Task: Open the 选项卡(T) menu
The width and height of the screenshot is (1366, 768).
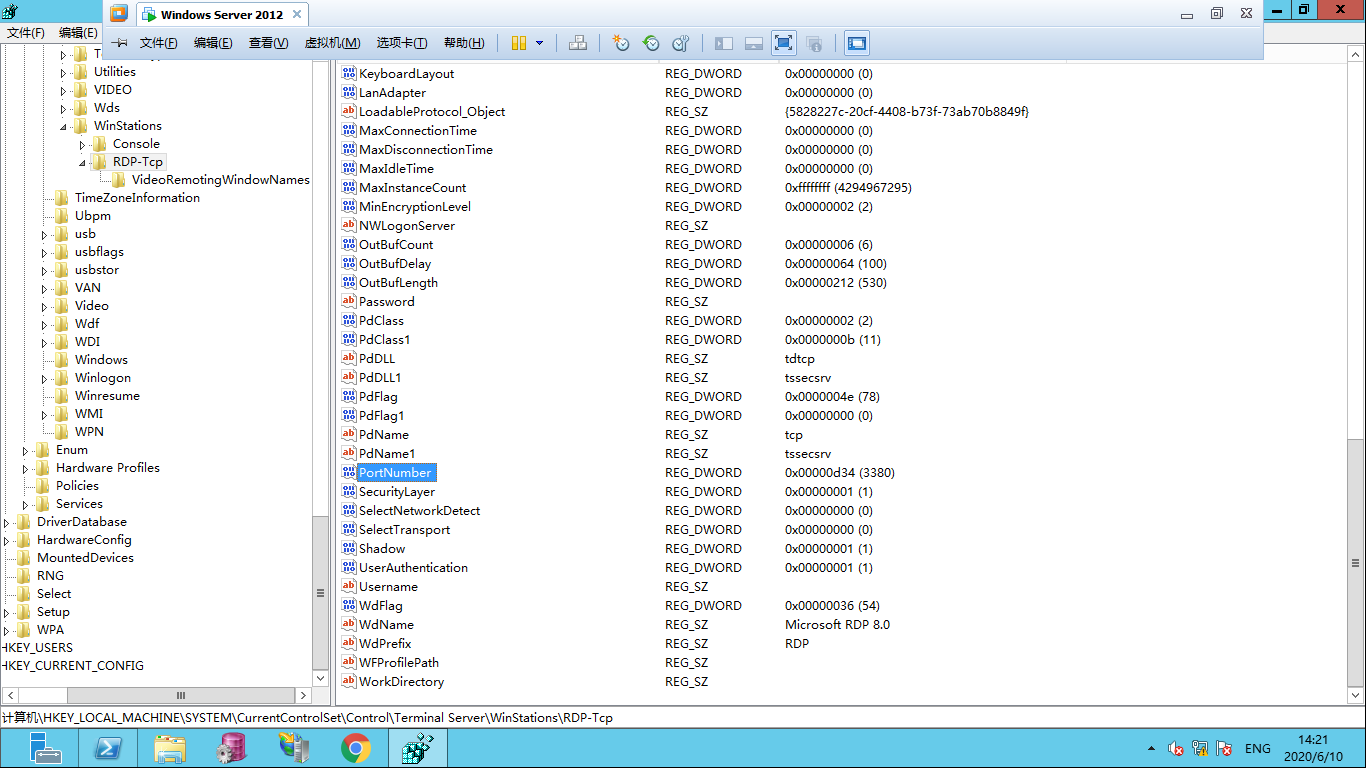Action: [x=402, y=43]
